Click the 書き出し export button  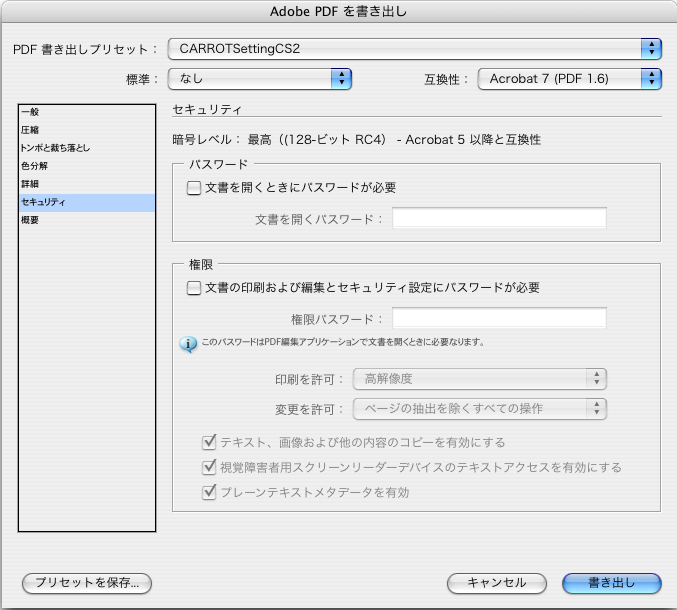[x=612, y=583]
